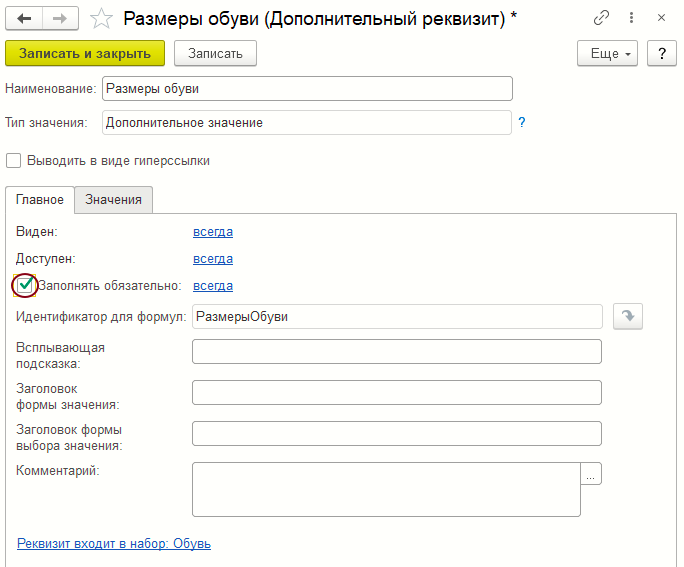Copy link using the chain icon
The image size is (684, 567).
click(601, 18)
